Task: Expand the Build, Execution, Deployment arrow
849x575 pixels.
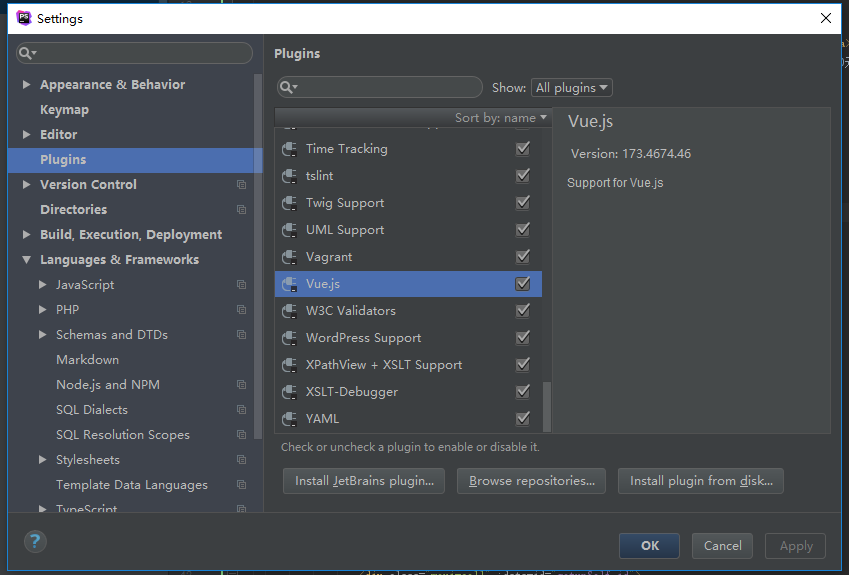Action: (26, 234)
